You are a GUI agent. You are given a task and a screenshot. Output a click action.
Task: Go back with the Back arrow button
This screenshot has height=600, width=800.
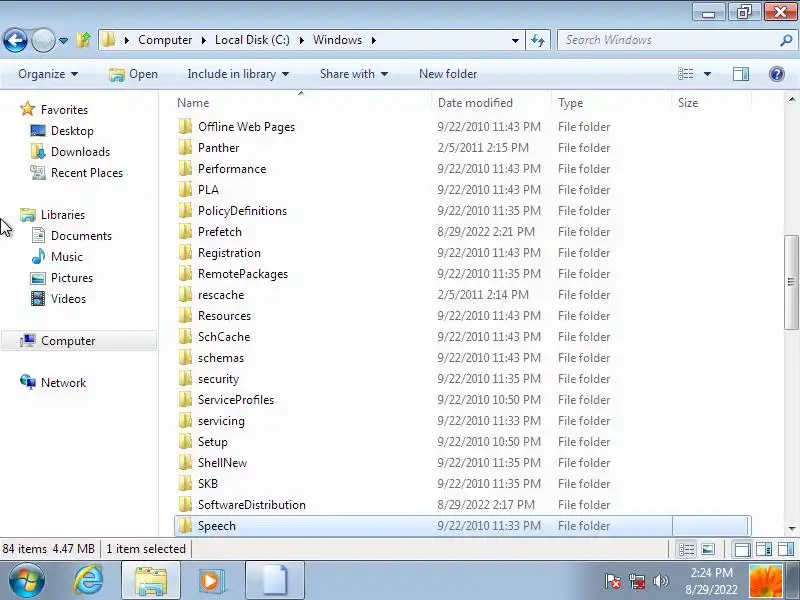tap(15, 40)
